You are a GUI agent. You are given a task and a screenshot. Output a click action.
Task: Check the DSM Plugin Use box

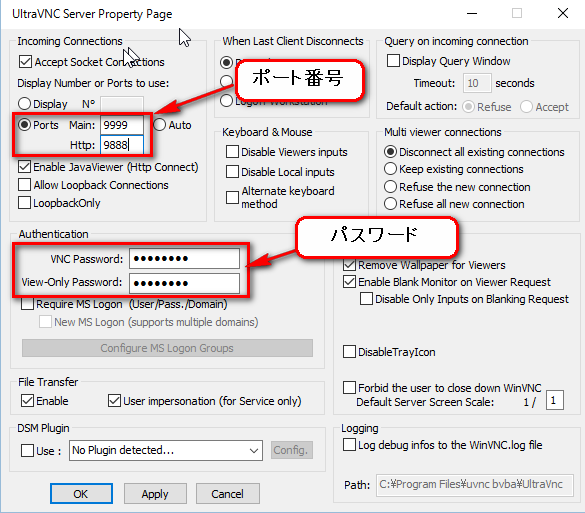[x=28, y=450]
